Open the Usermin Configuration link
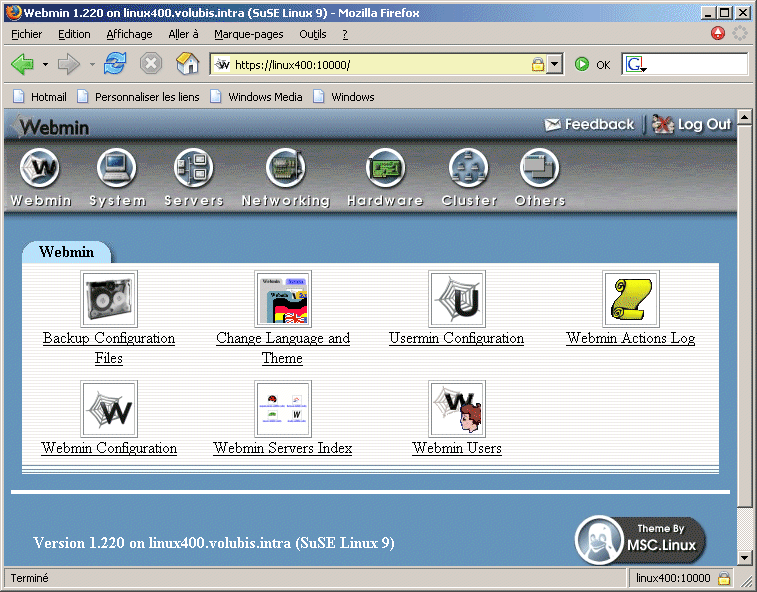This screenshot has height=592, width=757. [456, 338]
